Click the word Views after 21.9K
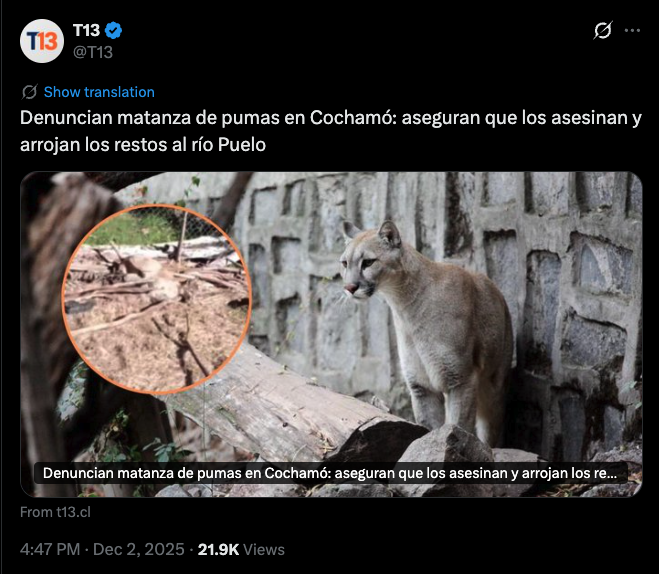The width and height of the screenshot is (659, 574). (264, 549)
